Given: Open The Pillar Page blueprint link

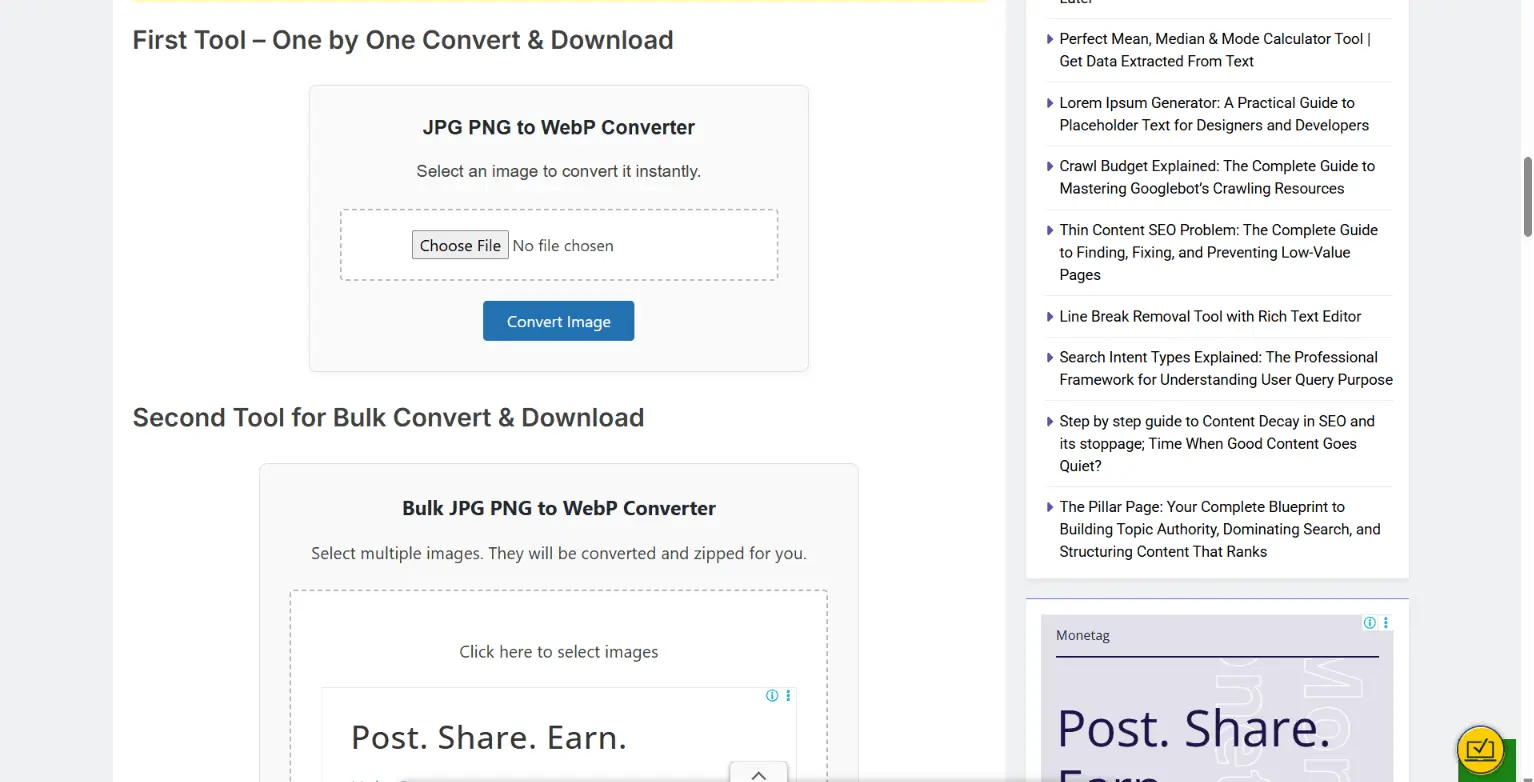Looking at the screenshot, I should click(x=1220, y=529).
